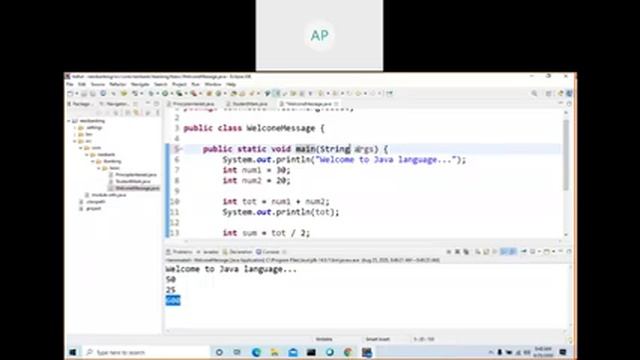Select WelcomeMessage.java in Package Explorer
640x360 pixels.
pos(134,188)
